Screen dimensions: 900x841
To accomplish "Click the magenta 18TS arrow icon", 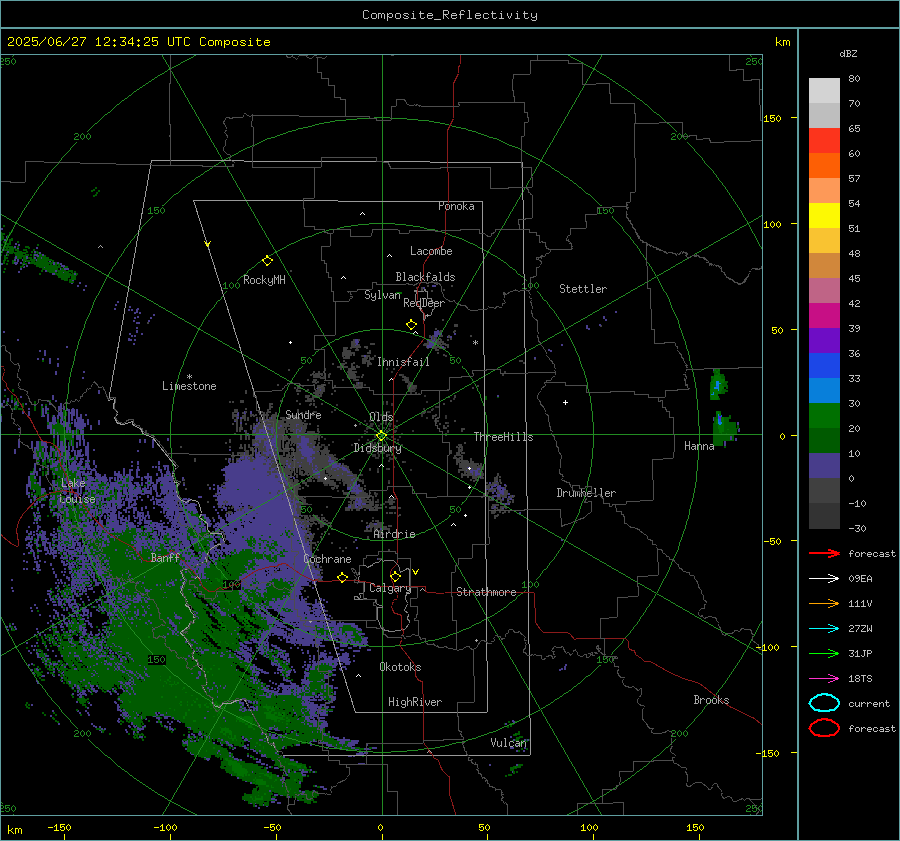I will coord(824,679).
